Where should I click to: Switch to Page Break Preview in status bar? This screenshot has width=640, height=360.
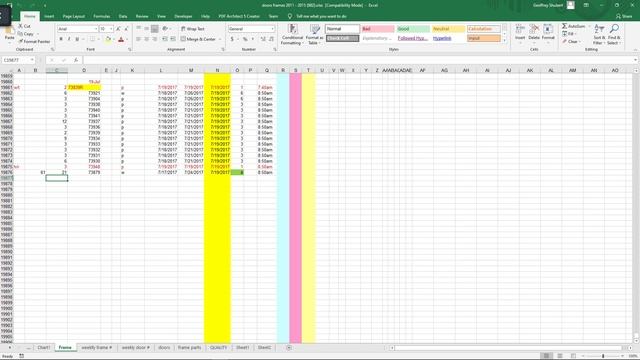(x=573, y=356)
